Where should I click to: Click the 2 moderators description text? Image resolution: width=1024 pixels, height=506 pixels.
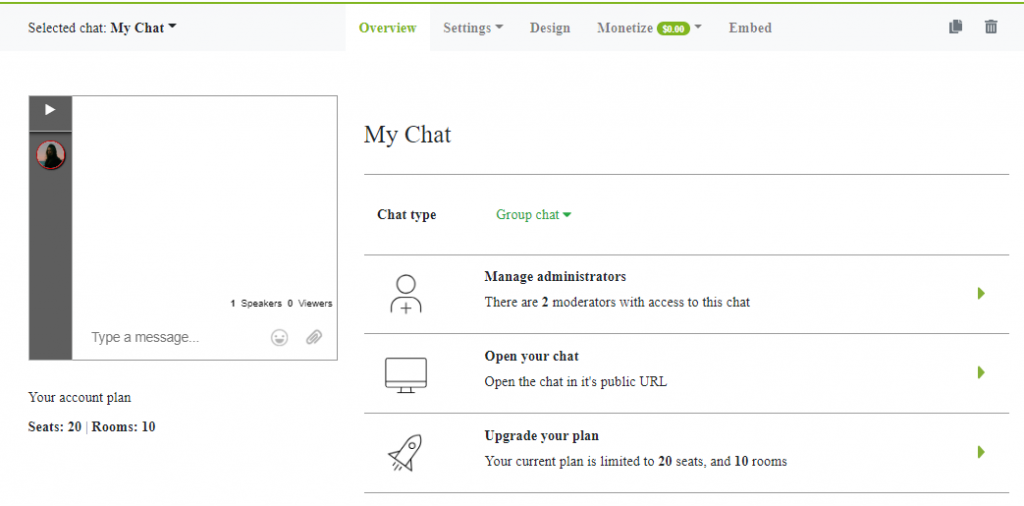[x=617, y=302]
